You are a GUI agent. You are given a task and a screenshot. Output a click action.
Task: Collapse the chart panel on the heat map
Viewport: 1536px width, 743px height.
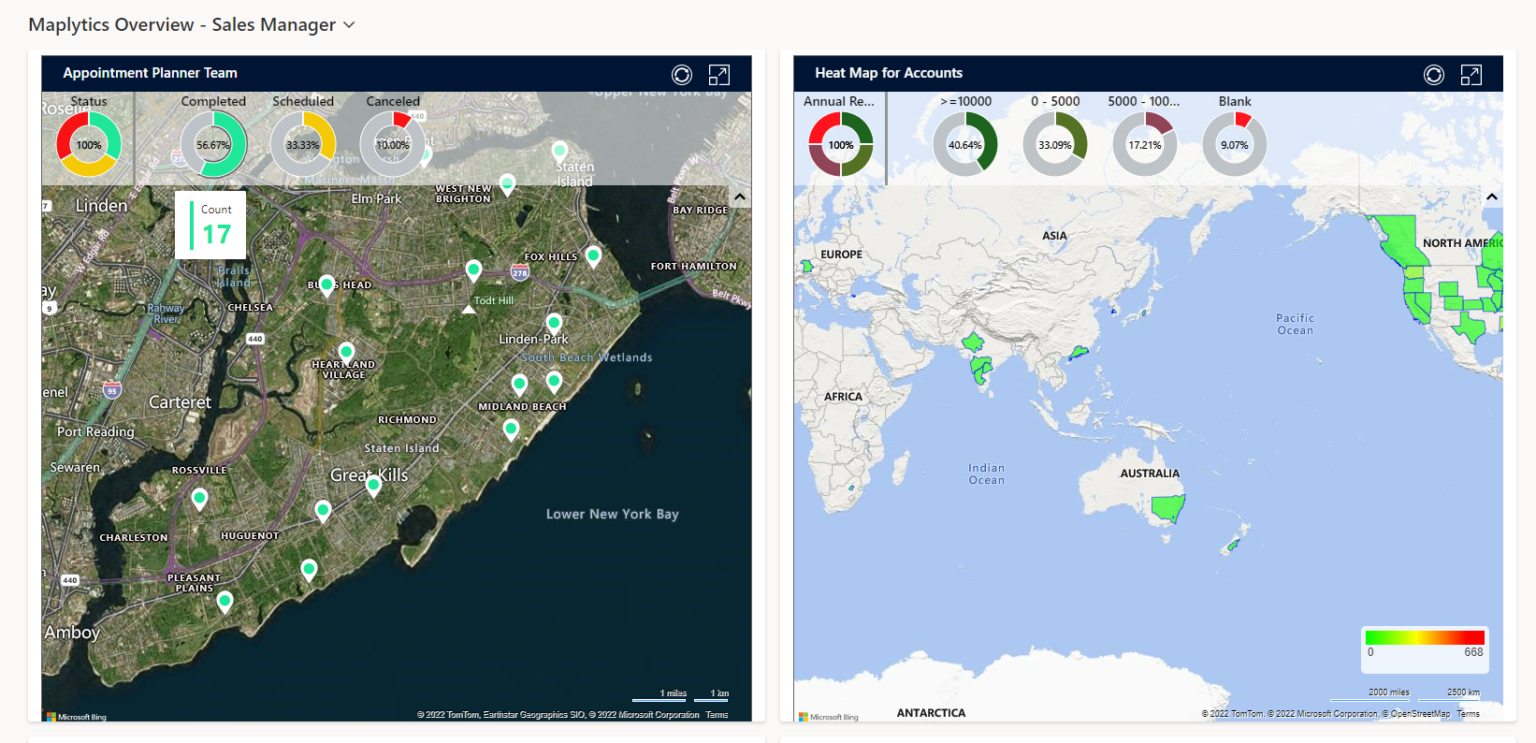tap(1491, 196)
